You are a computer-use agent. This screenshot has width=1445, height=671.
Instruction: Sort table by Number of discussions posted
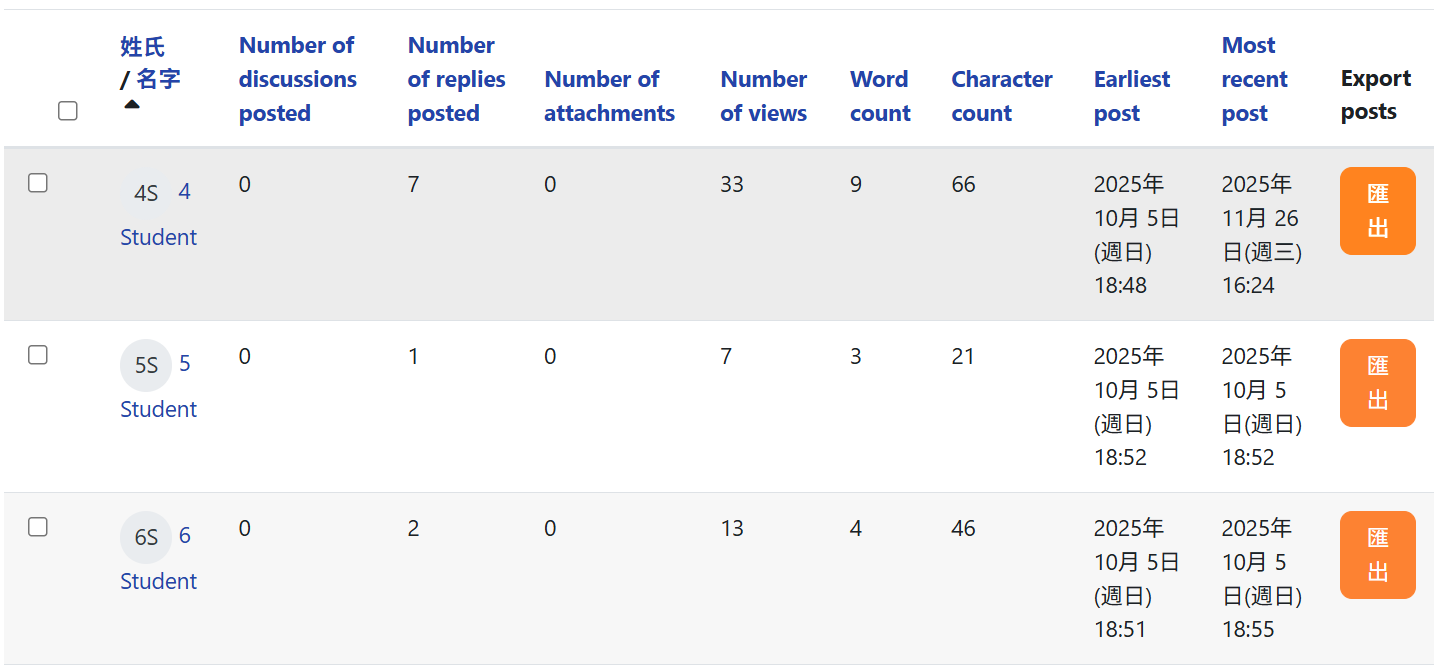coord(297,79)
